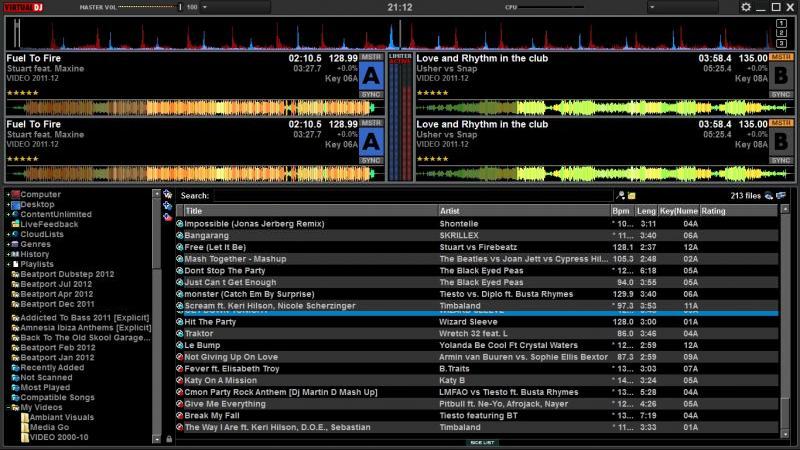800x450 pixels.
Task: Expand the Computer tree node
Action: (x=8, y=194)
